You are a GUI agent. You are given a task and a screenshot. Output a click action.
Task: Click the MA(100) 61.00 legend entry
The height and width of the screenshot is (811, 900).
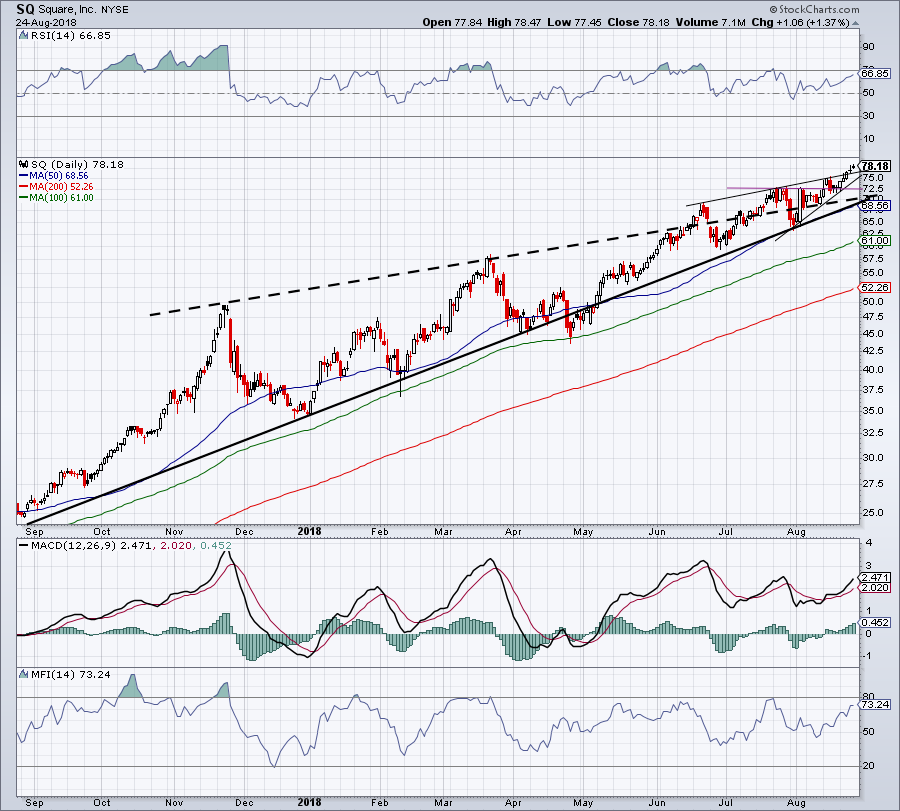tap(56, 197)
